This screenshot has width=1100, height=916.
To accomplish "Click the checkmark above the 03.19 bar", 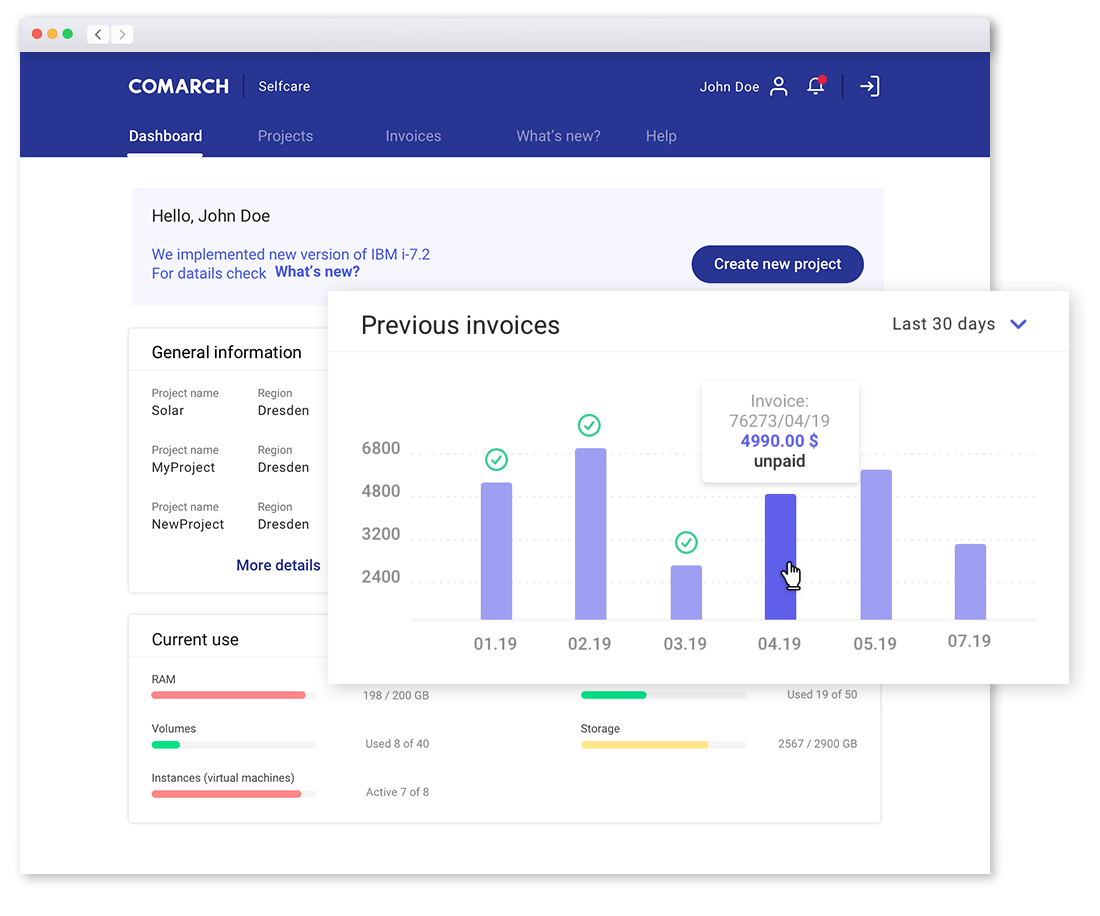I will click(686, 543).
